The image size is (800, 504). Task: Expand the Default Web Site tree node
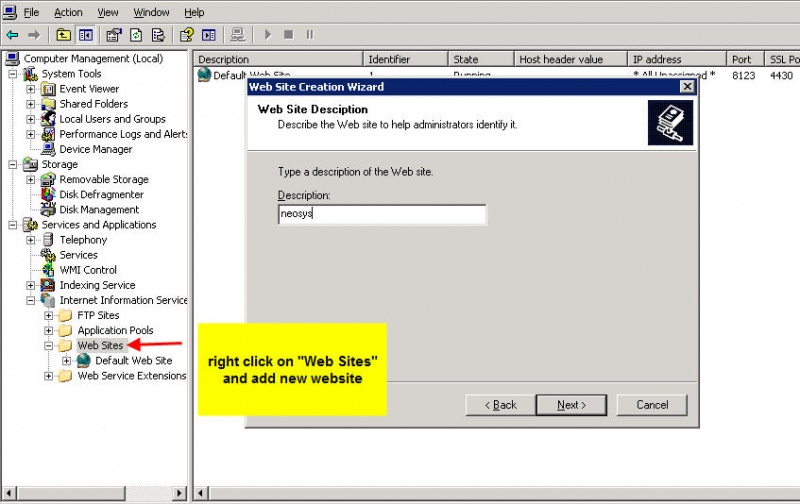coord(66,361)
